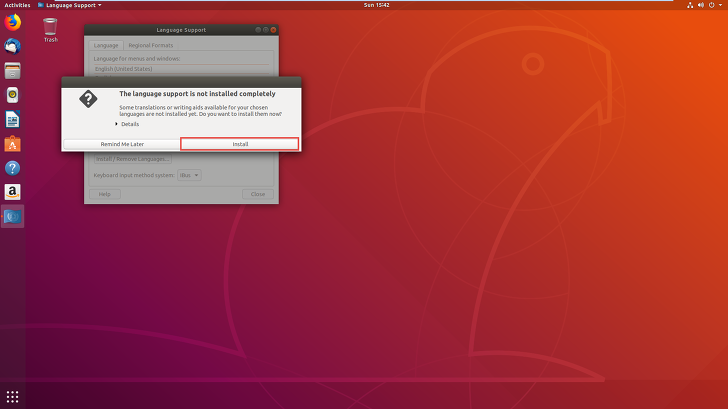Open the system menu arrow
This screenshot has height=409, width=728.
[x=721, y=5]
